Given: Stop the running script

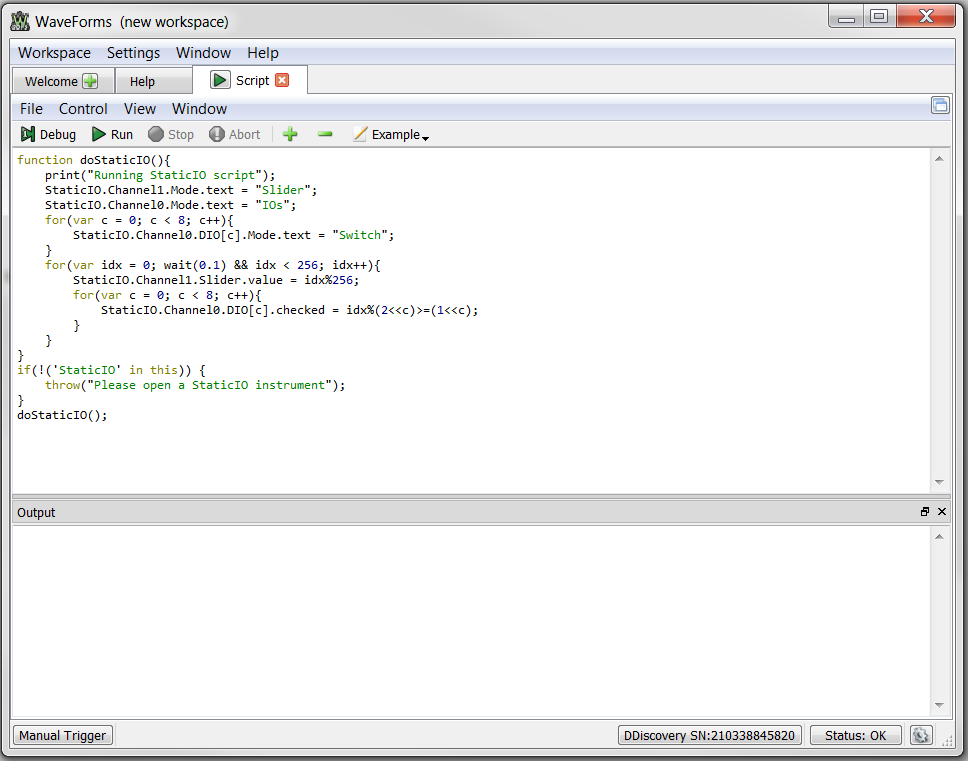Looking at the screenshot, I should point(171,135).
